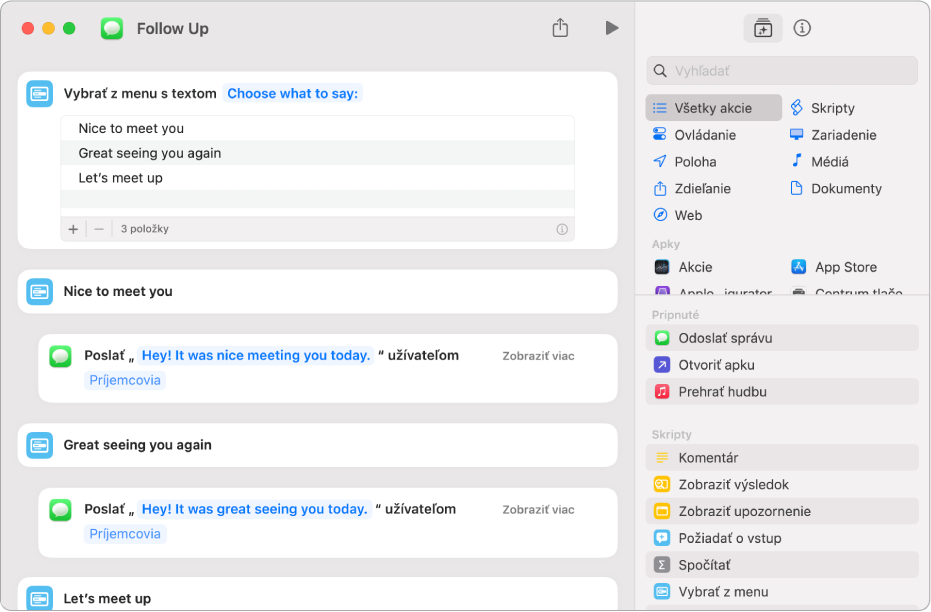Click the Príjemcovia field in first message action
Viewport: 931px width, 612px height.
click(x=125, y=380)
